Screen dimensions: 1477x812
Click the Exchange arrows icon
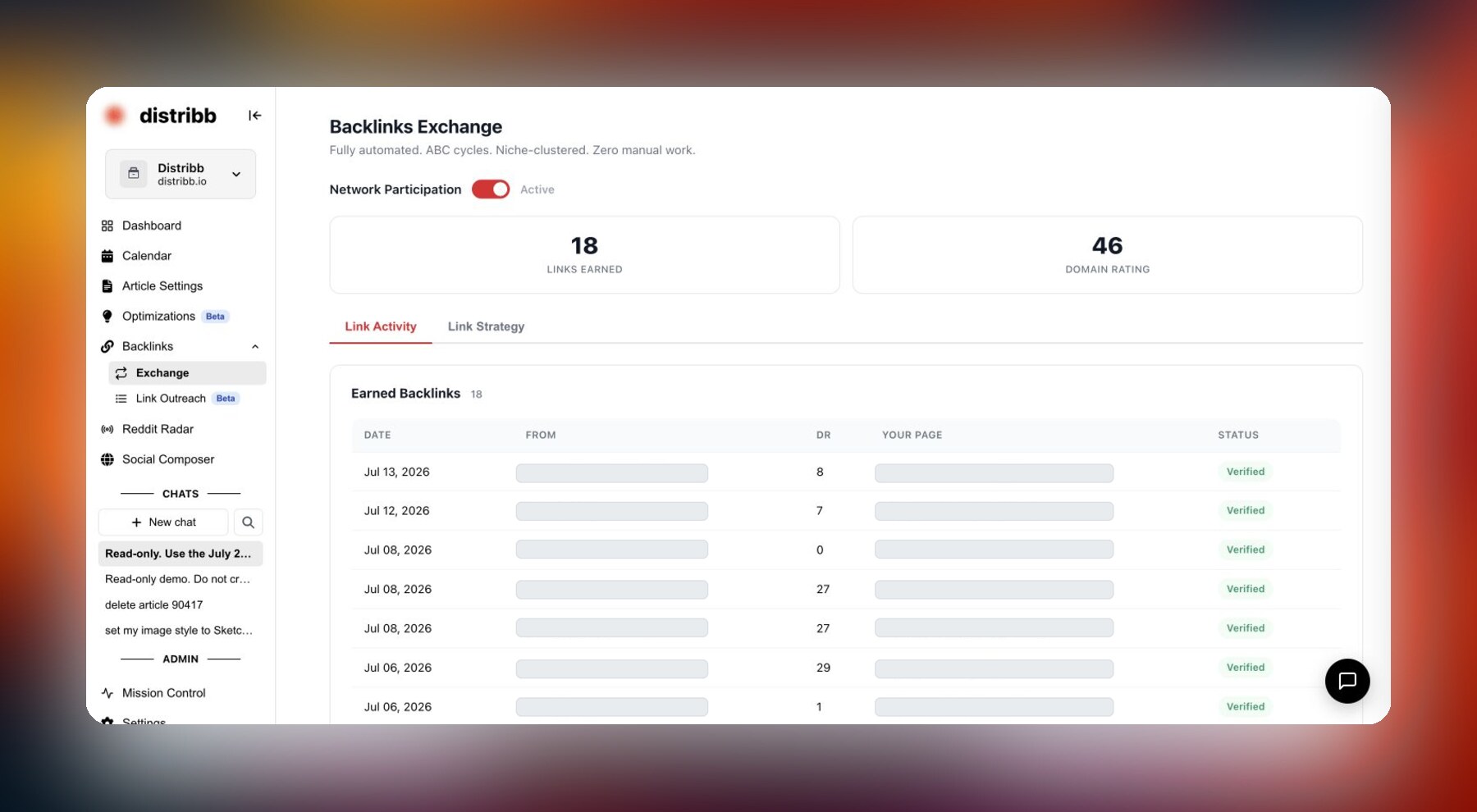(x=121, y=373)
